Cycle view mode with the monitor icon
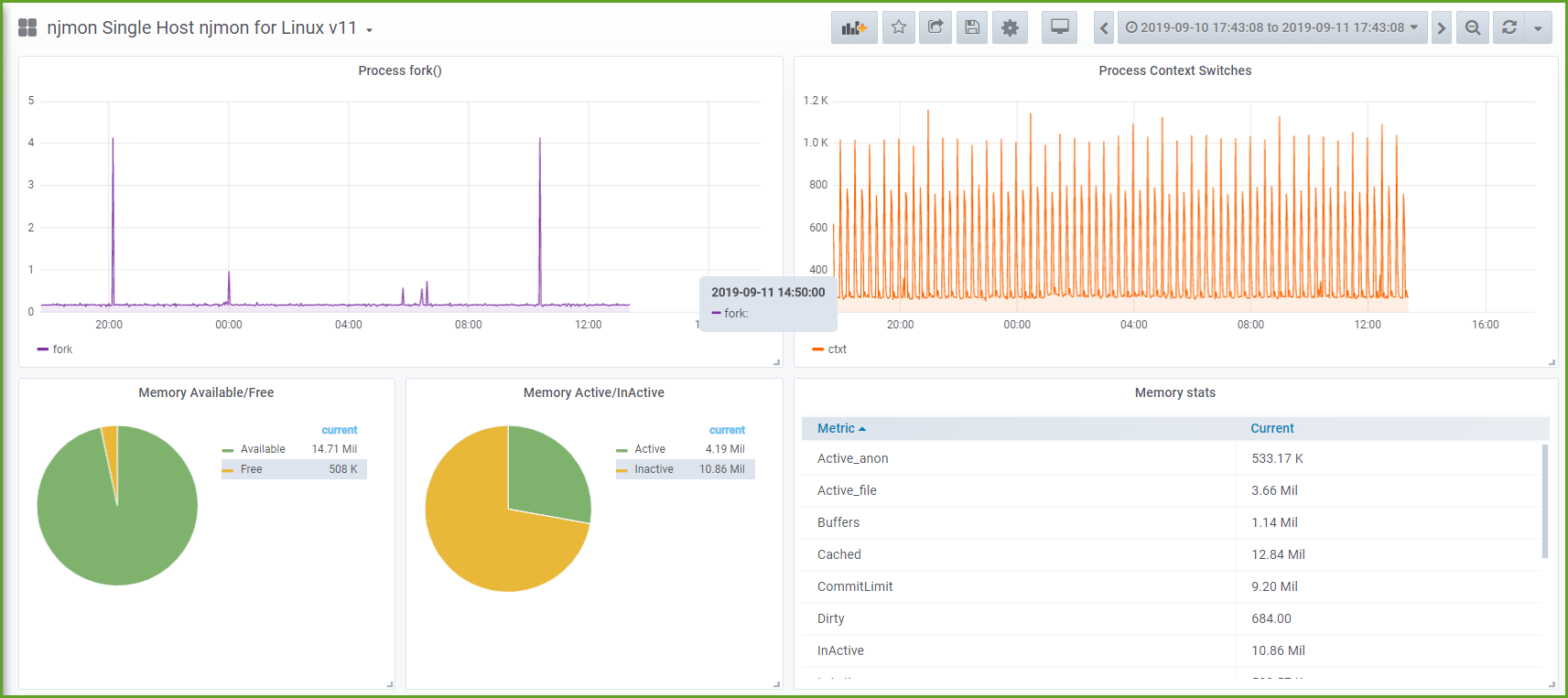This screenshot has height=698, width=1568. (x=1059, y=27)
